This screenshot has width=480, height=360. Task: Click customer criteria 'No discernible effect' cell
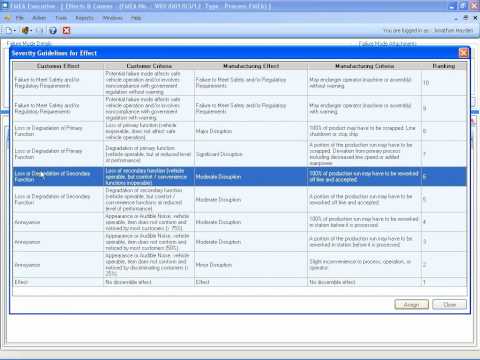coord(149,282)
